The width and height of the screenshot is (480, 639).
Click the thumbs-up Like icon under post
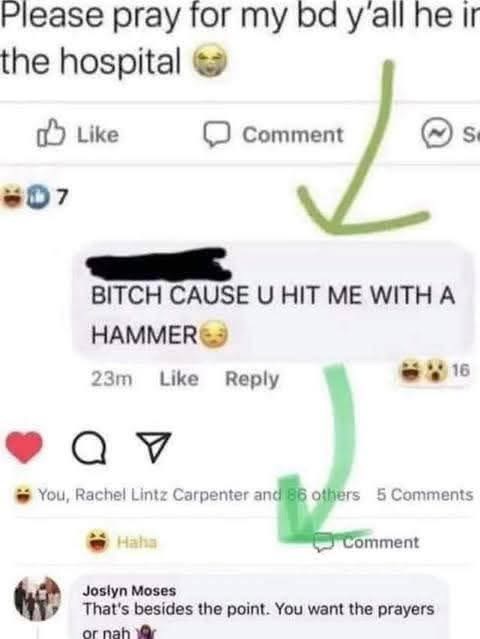(x=51, y=133)
